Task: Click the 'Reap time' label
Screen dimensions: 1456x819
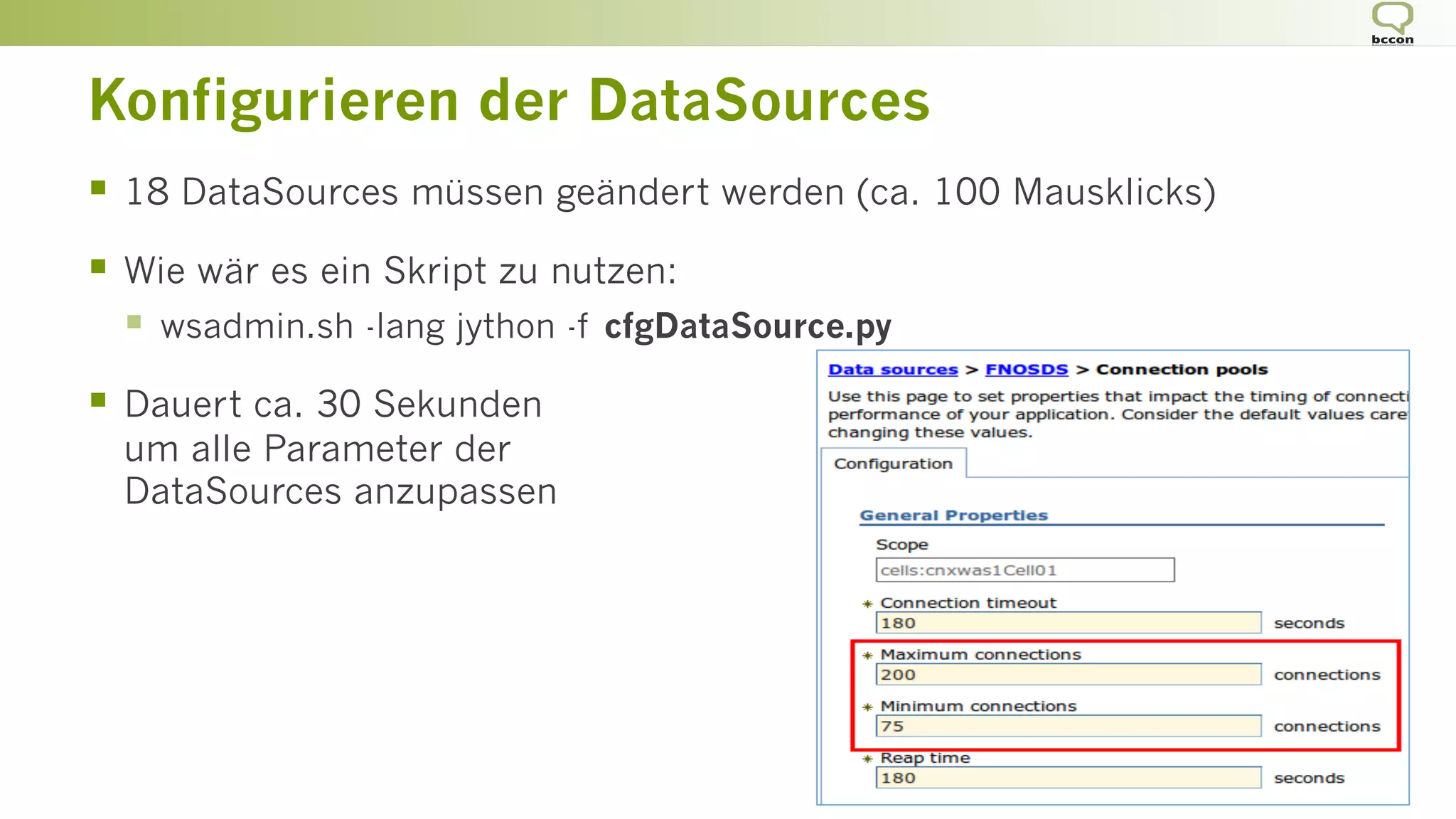Action: 925,758
